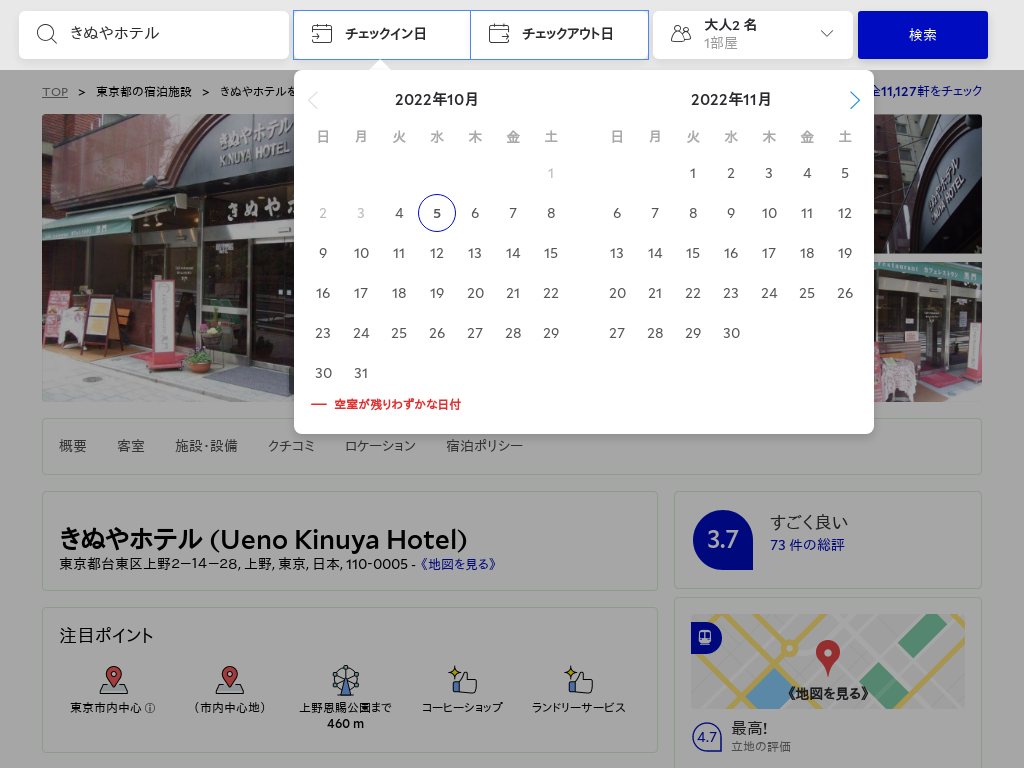Advance calendar to next month arrow
Viewport: 1024px width, 768px height.
click(854, 100)
